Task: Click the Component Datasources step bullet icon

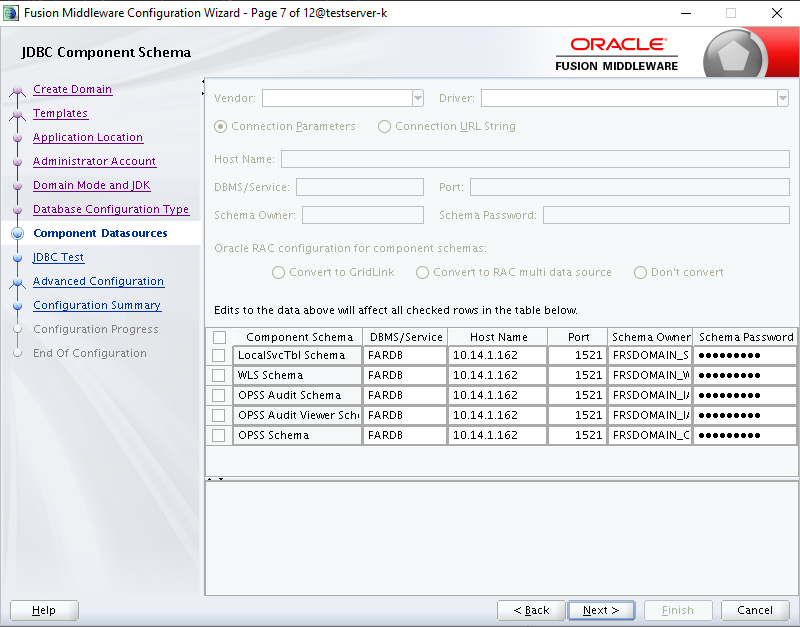Action: (x=17, y=233)
